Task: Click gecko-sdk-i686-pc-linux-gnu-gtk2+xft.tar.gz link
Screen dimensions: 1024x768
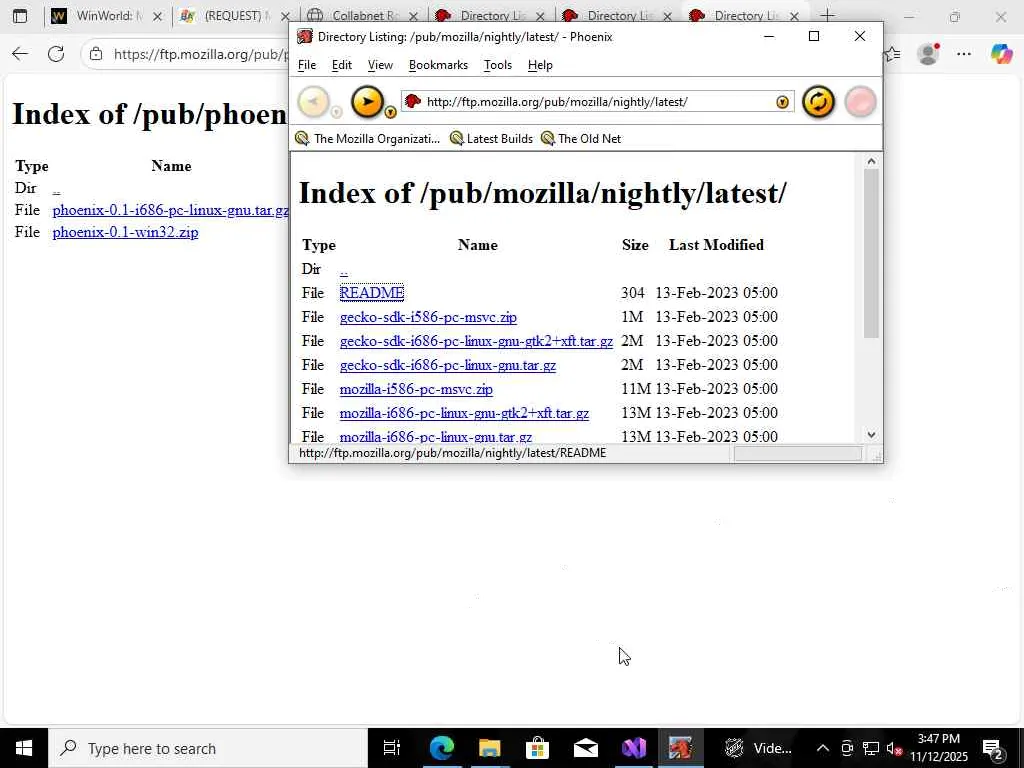Action: pyautogui.click(x=476, y=341)
